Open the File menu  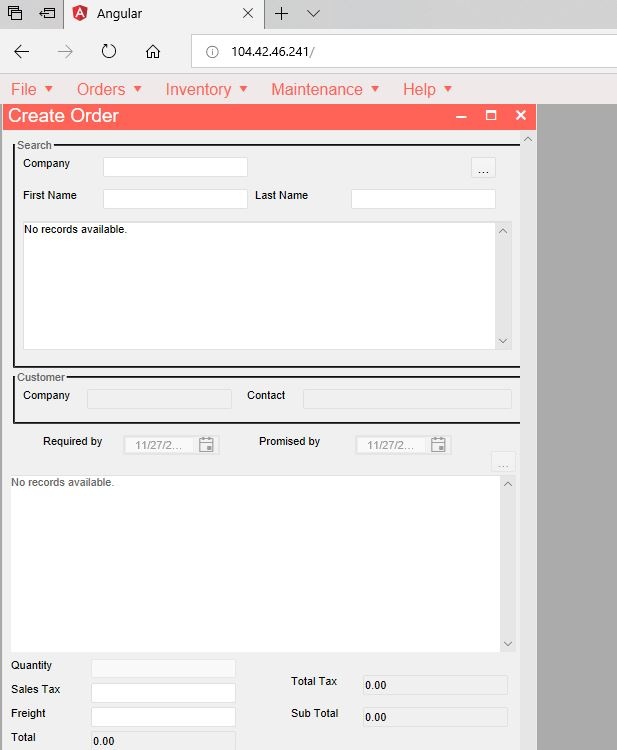pos(32,89)
